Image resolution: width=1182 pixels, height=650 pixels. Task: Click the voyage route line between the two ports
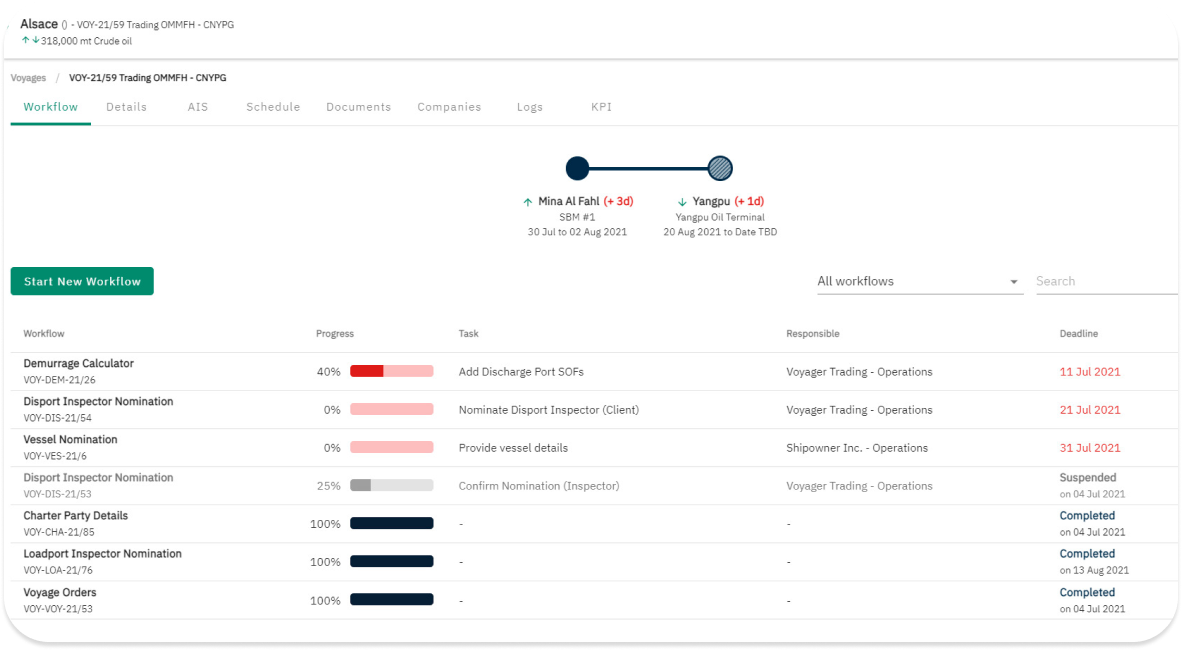pyautogui.click(x=649, y=168)
